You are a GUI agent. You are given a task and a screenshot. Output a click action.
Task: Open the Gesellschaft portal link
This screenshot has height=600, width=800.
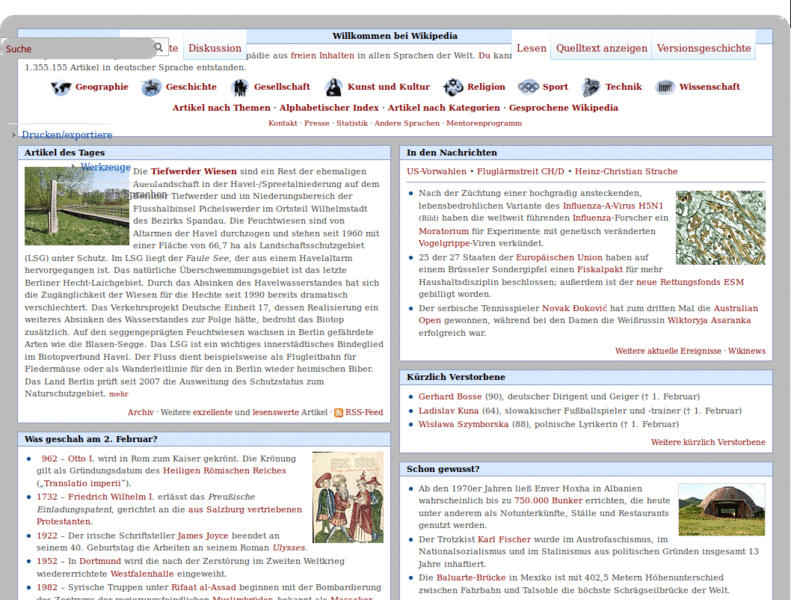tap(282, 87)
